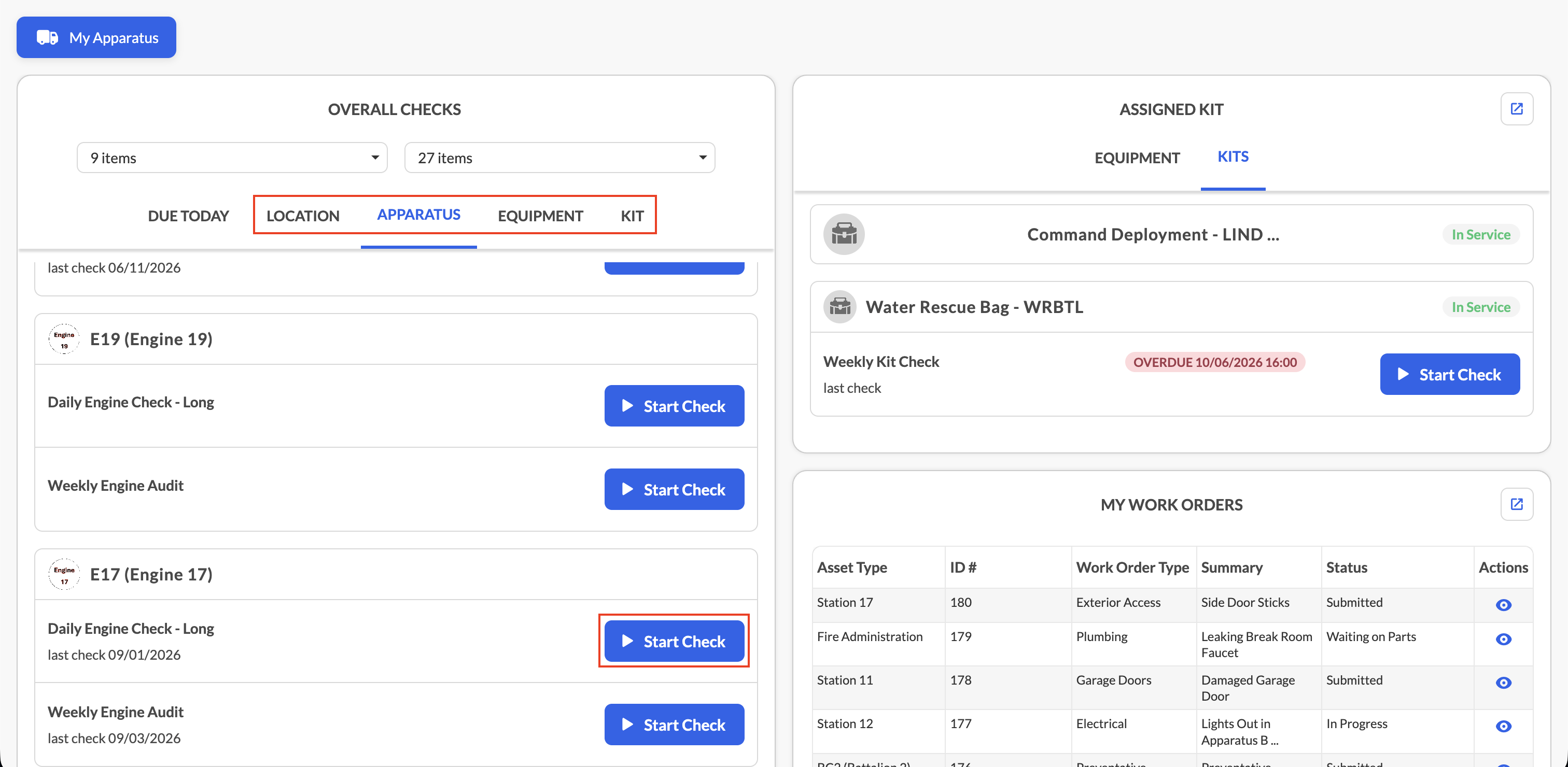Click the Command Deployment kit briefcase icon

(844, 234)
